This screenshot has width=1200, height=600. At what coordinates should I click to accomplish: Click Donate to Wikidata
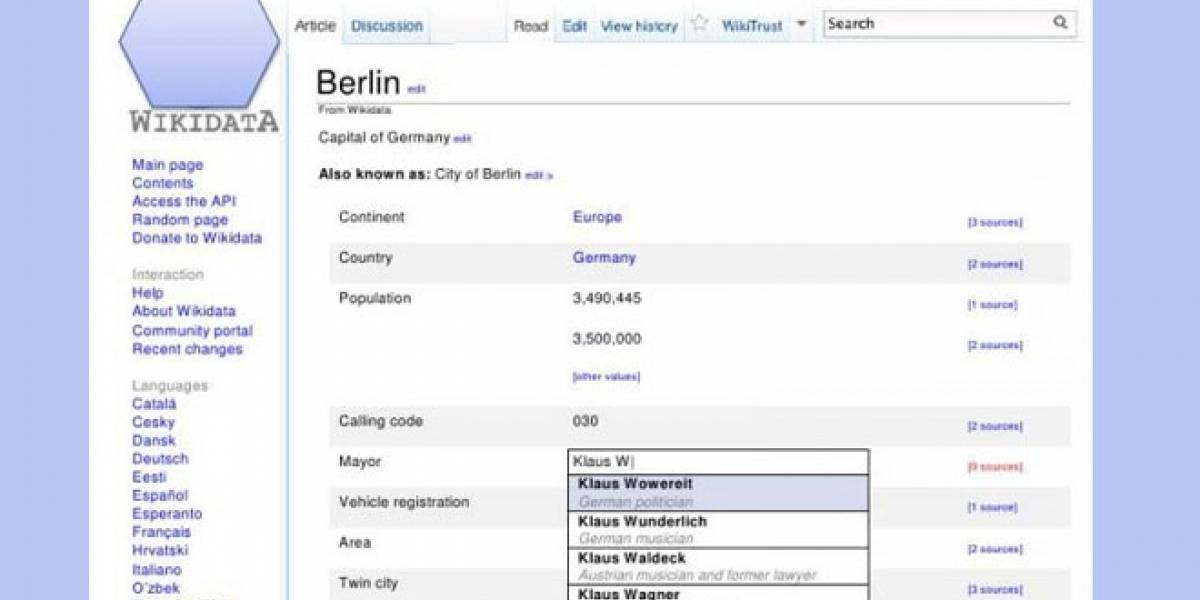[x=197, y=238]
